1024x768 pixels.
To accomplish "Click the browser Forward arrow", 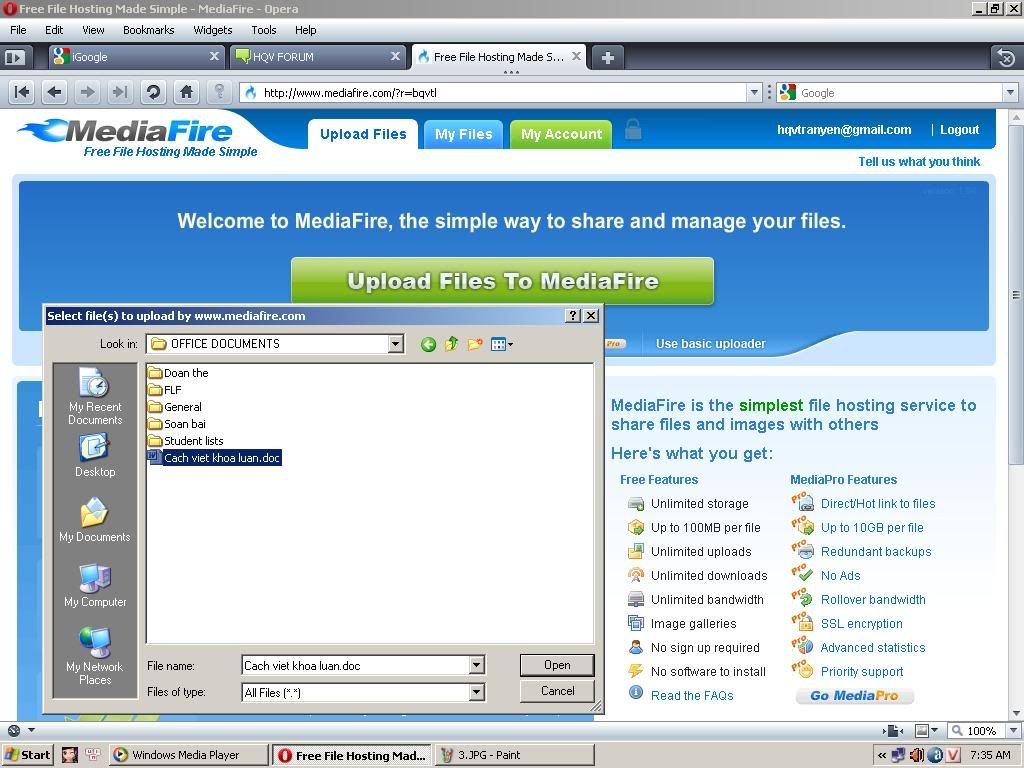I will tap(88, 92).
